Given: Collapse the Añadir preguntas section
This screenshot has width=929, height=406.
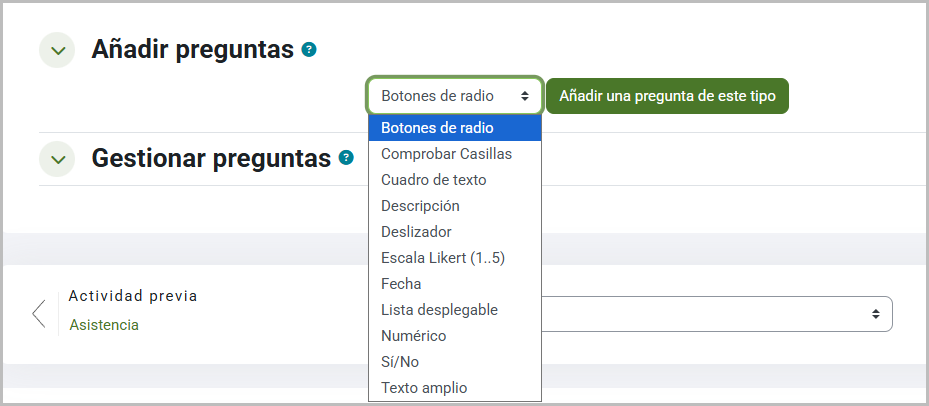Looking at the screenshot, I should point(57,50).
